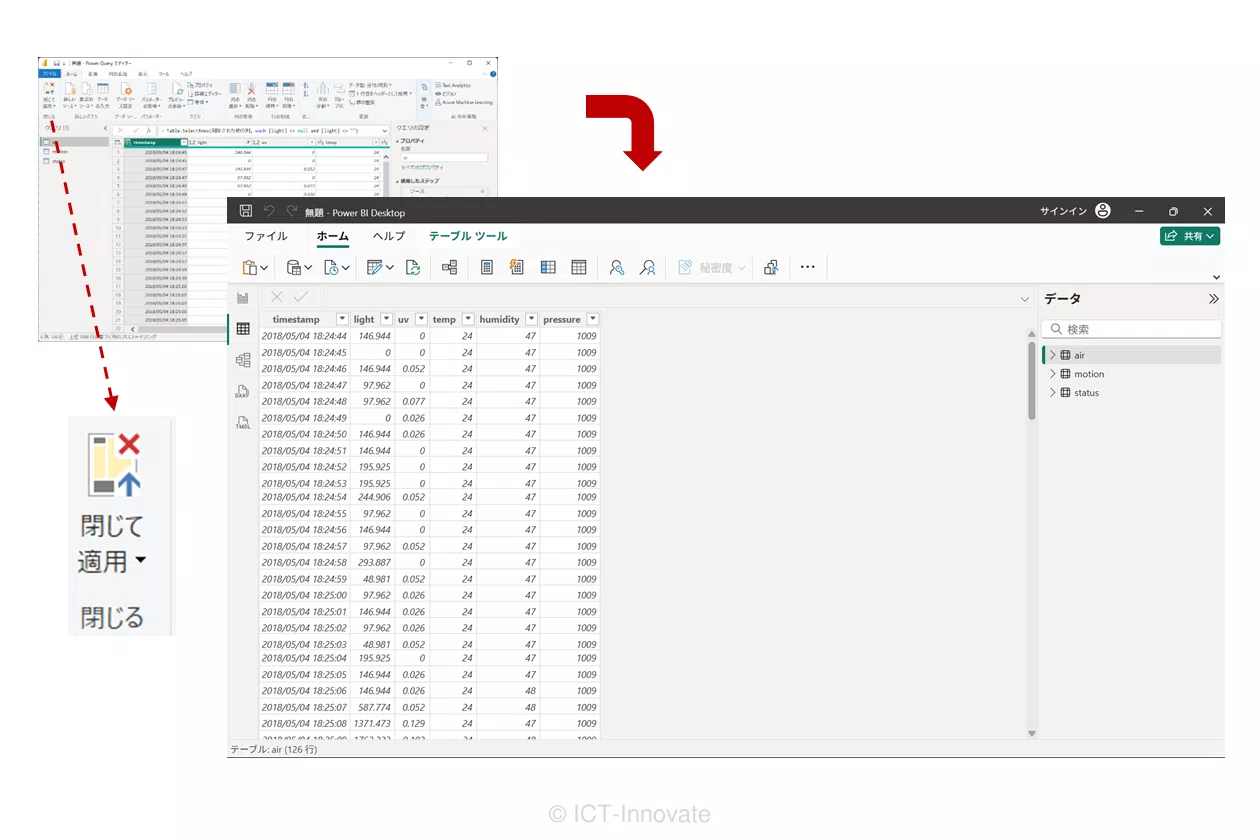Switch to the テーブル ツール tab
Viewport: 1260px width, 840px height.
(468, 237)
